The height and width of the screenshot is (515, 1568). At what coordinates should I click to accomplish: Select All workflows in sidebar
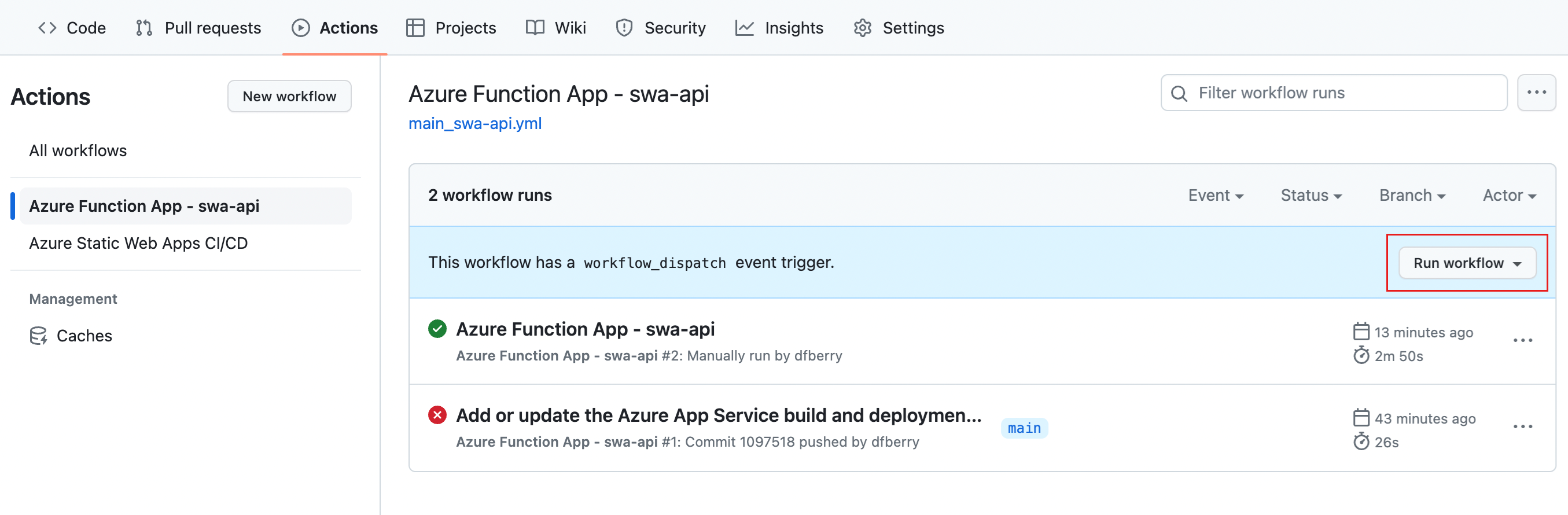[78, 150]
